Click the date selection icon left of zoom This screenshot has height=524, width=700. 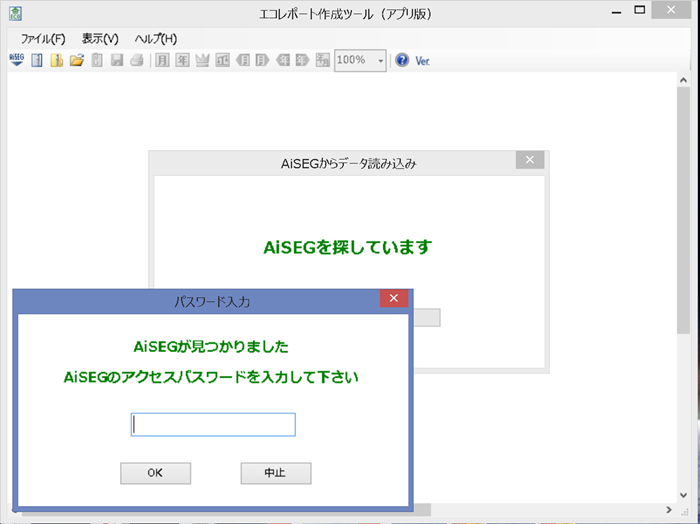point(323,60)
